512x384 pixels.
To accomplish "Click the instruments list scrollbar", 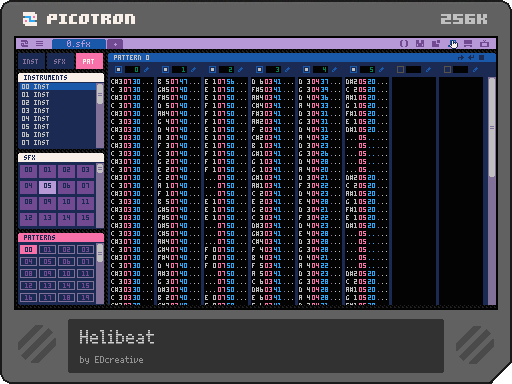I will 100,115.
